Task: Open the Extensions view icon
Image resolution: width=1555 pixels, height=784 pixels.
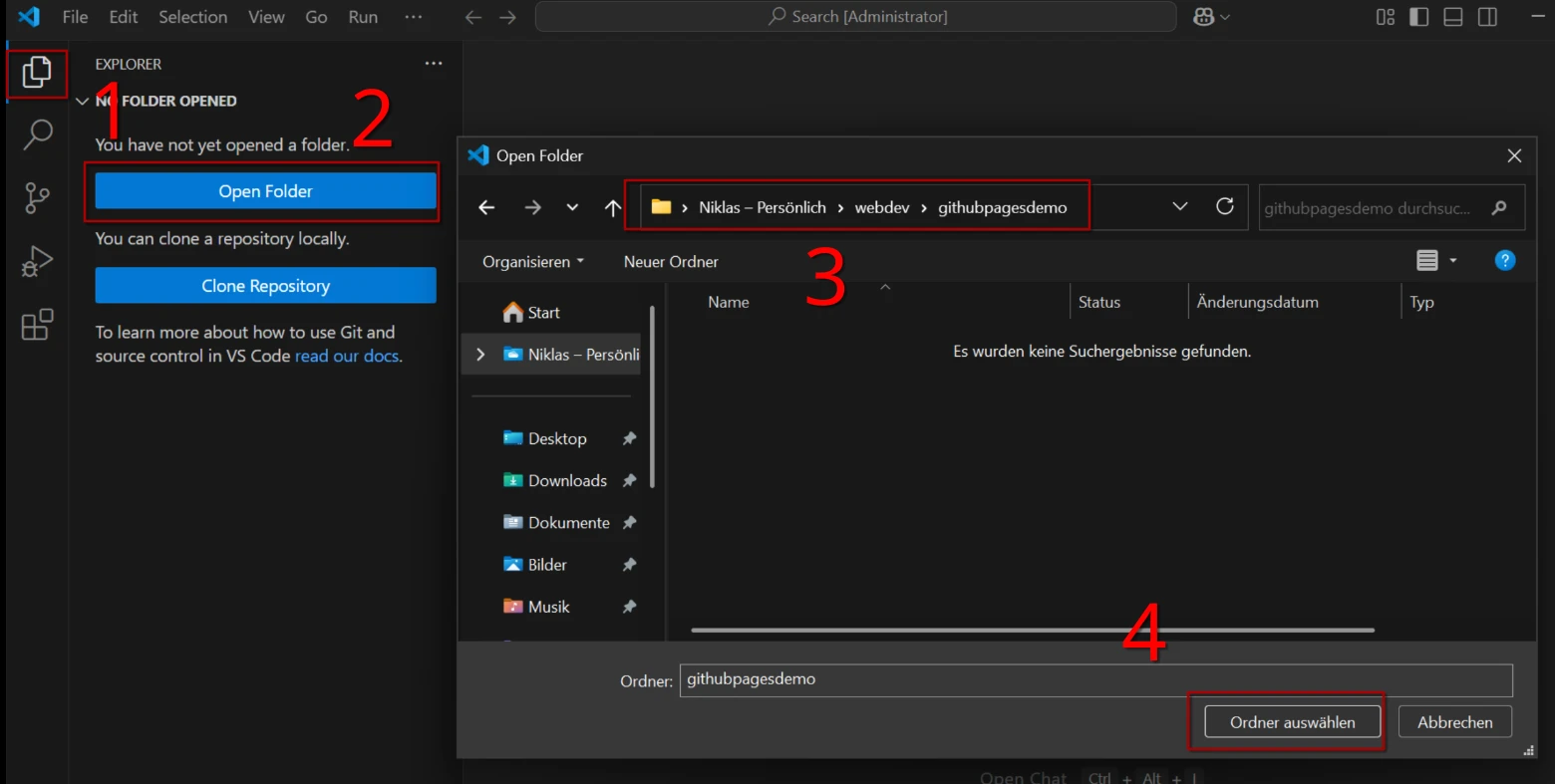Action: tap(37, 326)
